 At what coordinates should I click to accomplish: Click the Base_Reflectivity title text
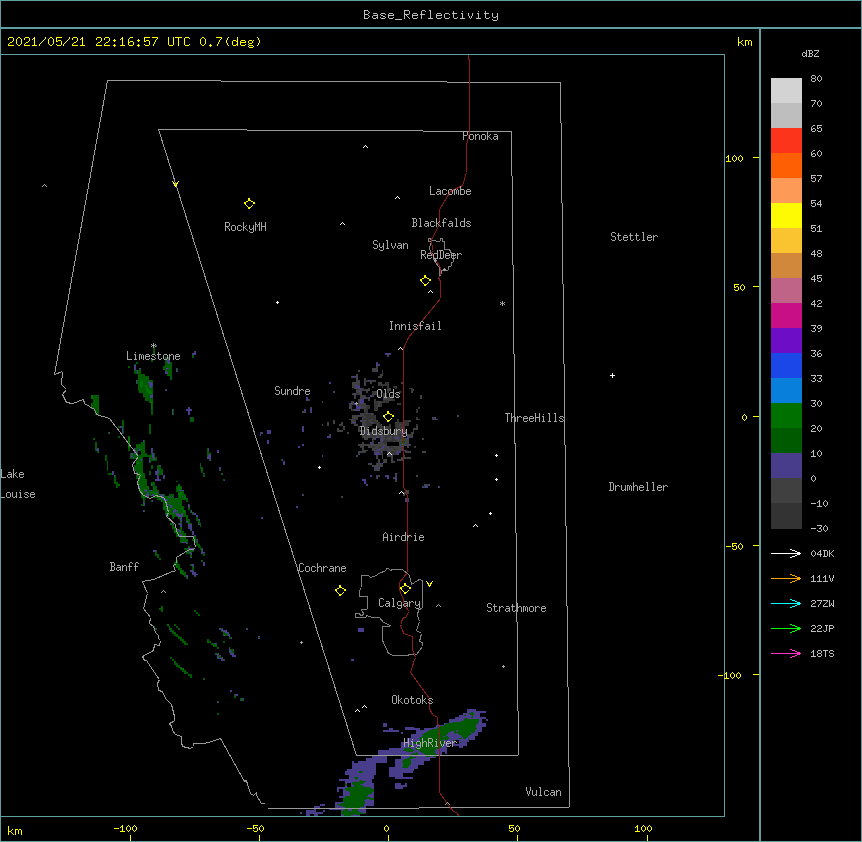pos(431,15)
